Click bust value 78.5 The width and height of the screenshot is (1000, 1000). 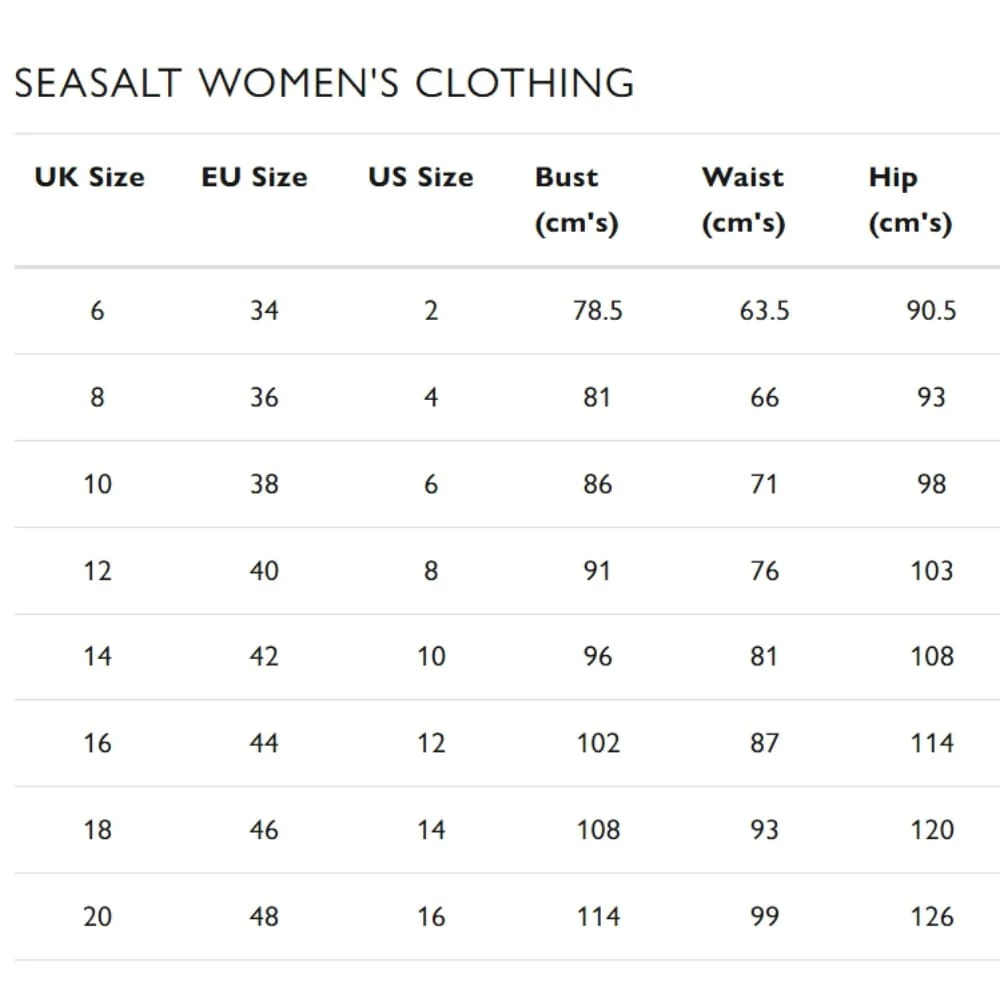point(598,311)
